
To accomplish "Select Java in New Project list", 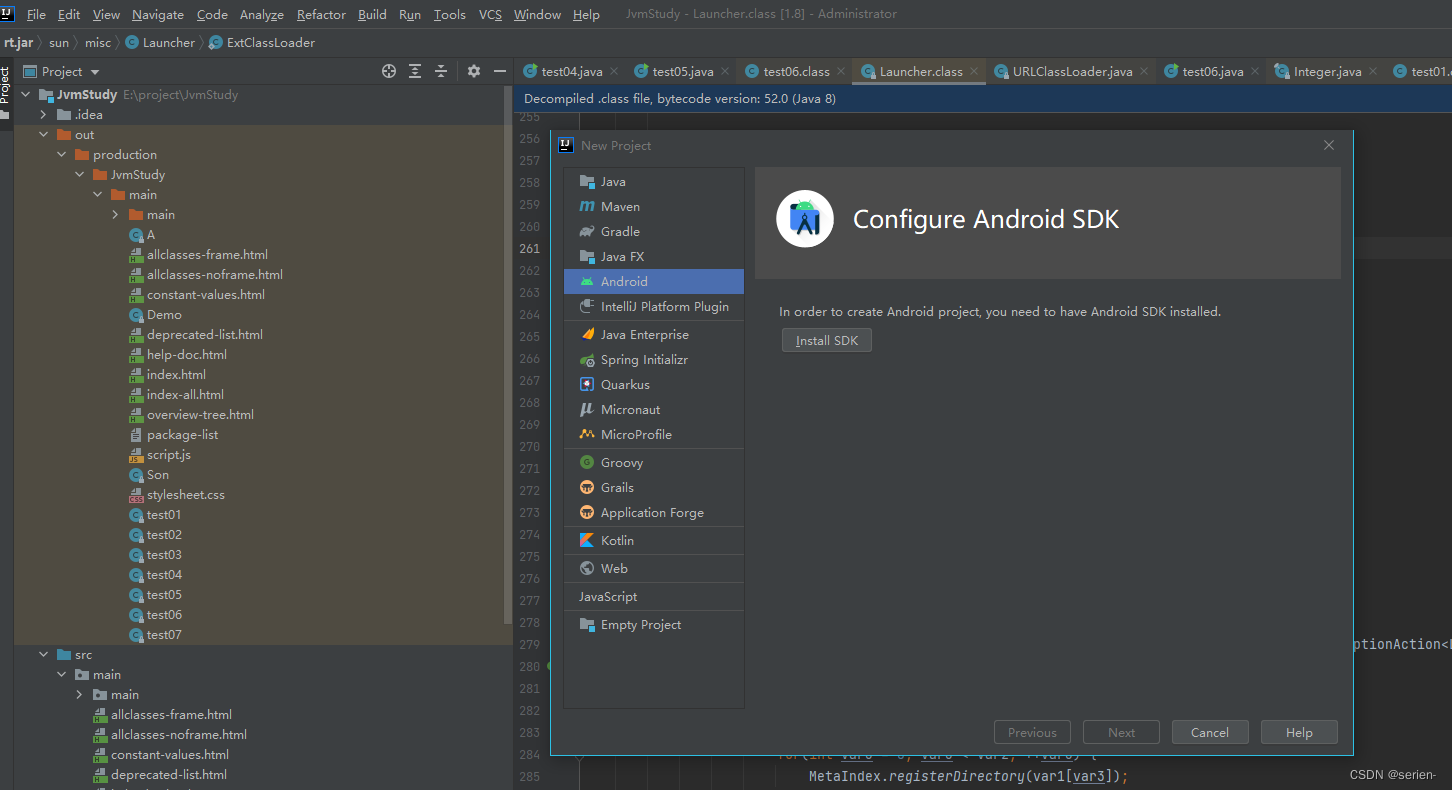I will click(x=654, y=182).
